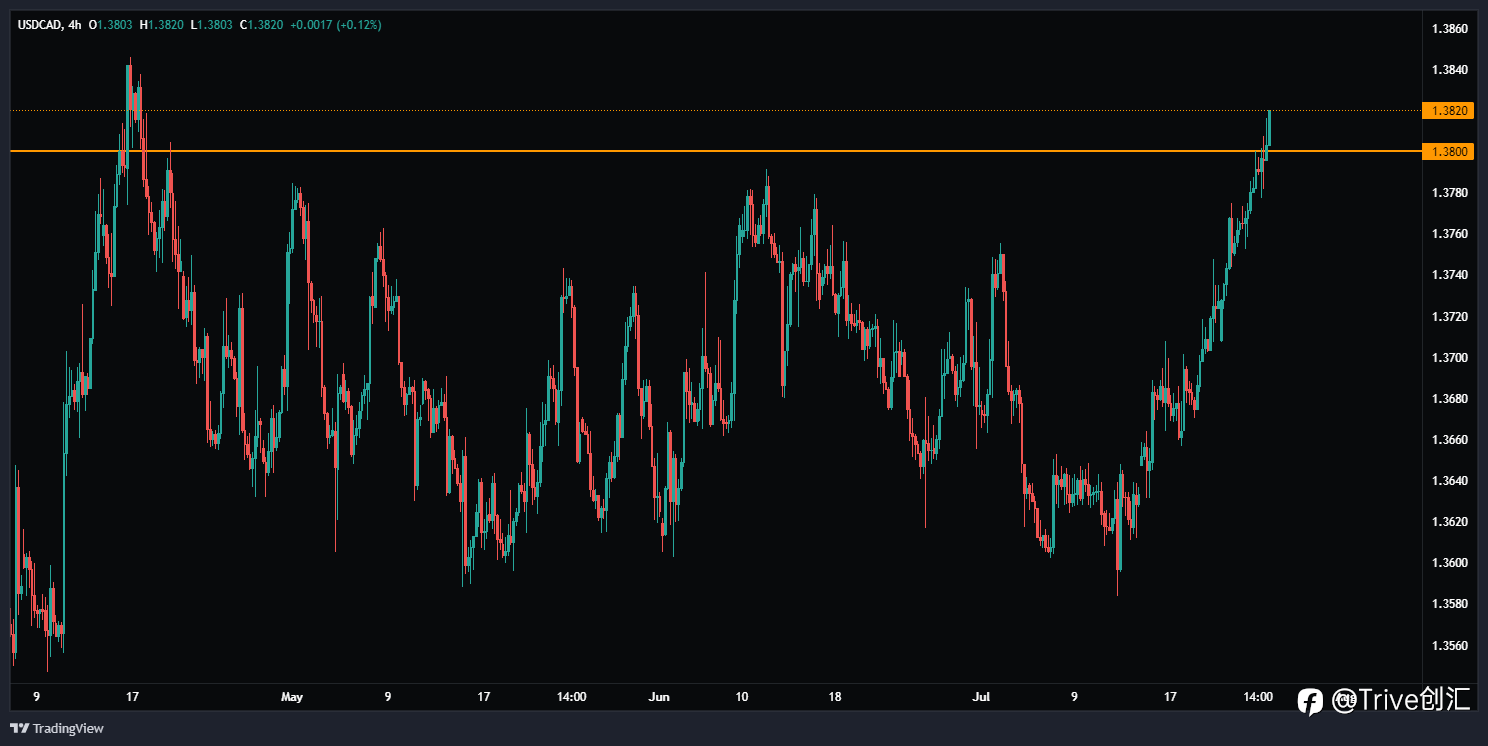The height and width of the screenshot is (746, 1488).
Task: Click the 1.3680 price axis label
Action: point(1449,399)
